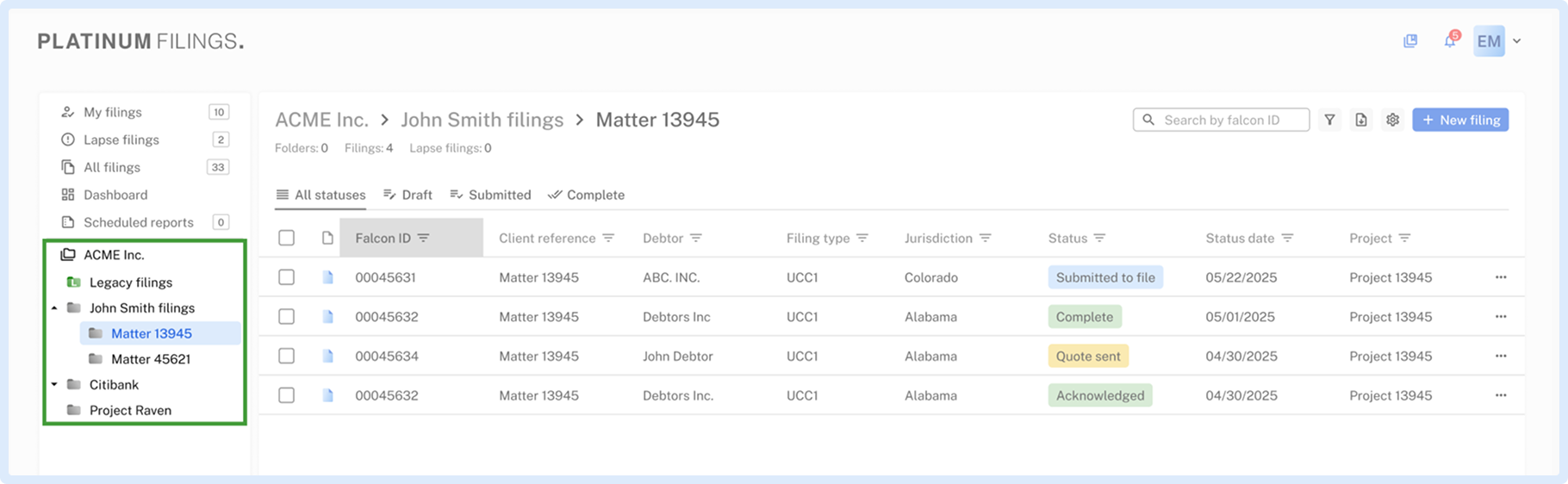Click Client reference column filter icon
1568x484 pixels.
tap(608, 238)
